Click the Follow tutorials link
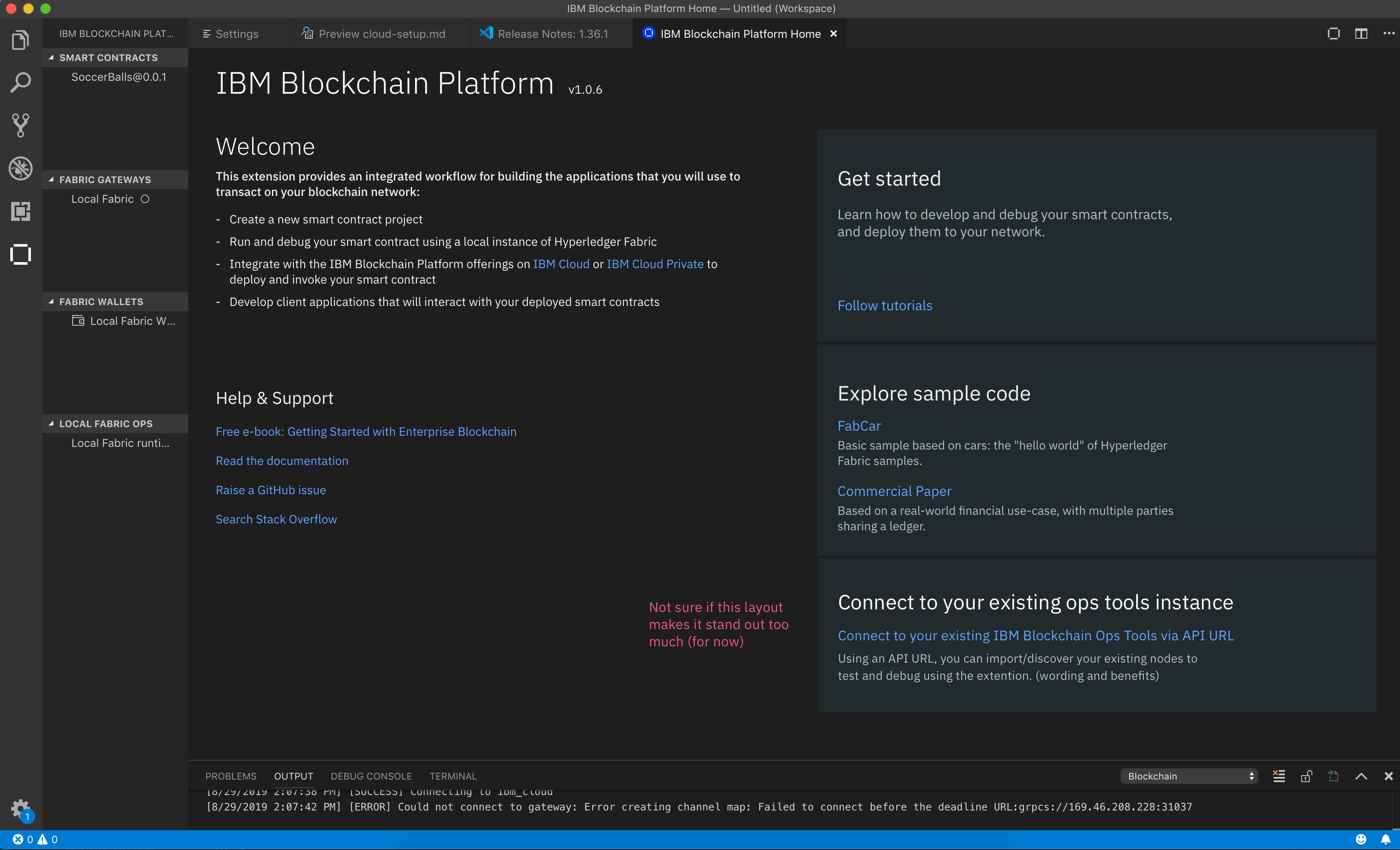 click(x=884, y=305)
